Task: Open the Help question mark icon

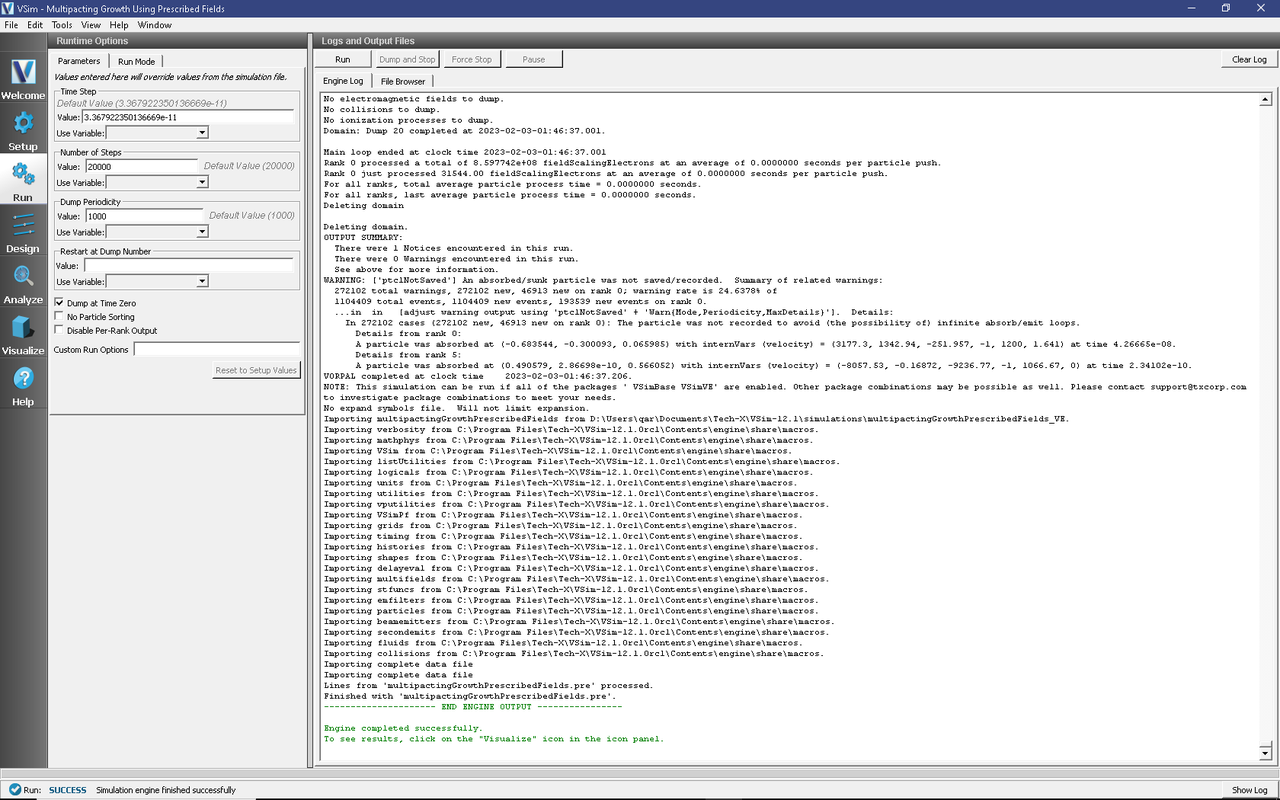Action: 23,385
